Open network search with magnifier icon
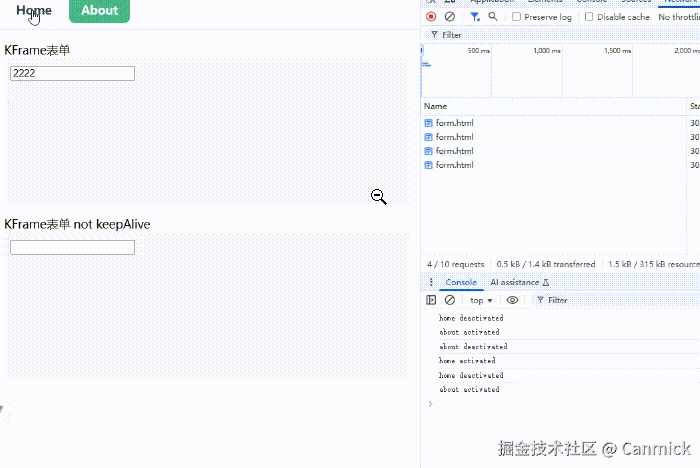The height and width of the screenshot is (468, 700). click(x=493, y=17)
